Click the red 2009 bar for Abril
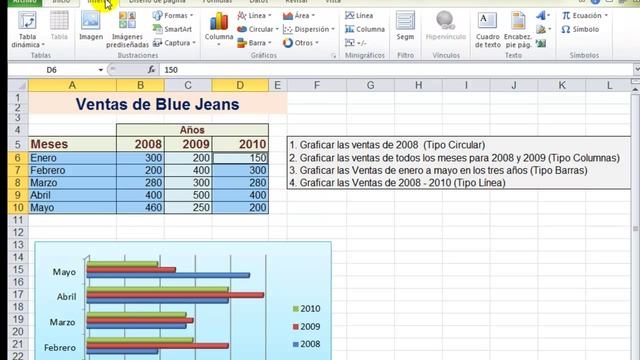This screenshot has width=640, height=360. click(x=176, y=295)
